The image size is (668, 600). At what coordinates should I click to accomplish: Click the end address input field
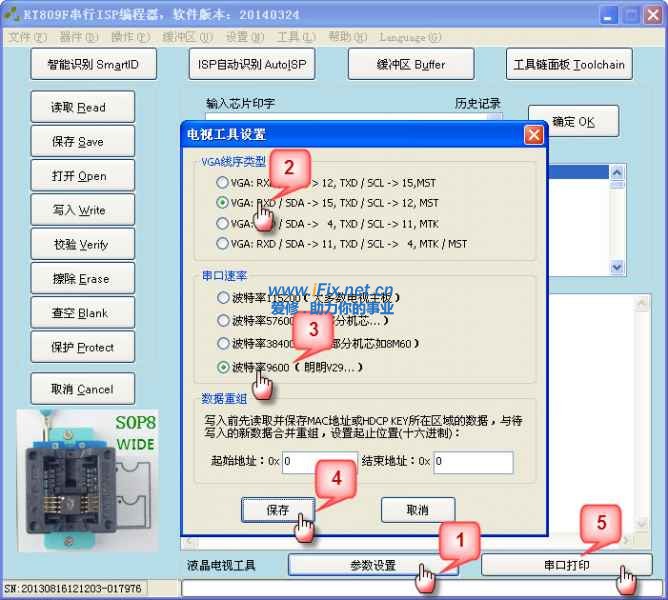[472, 462]
